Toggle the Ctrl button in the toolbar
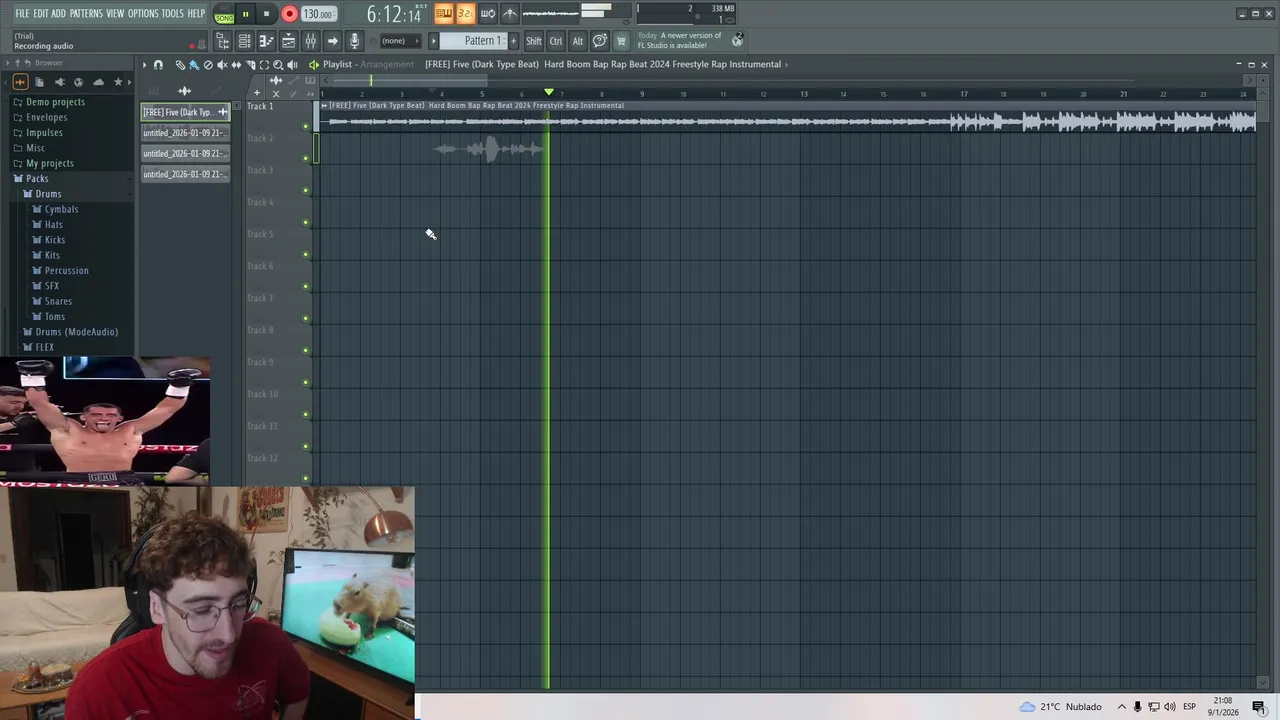 pyautogui.click(x=556, y=41)
